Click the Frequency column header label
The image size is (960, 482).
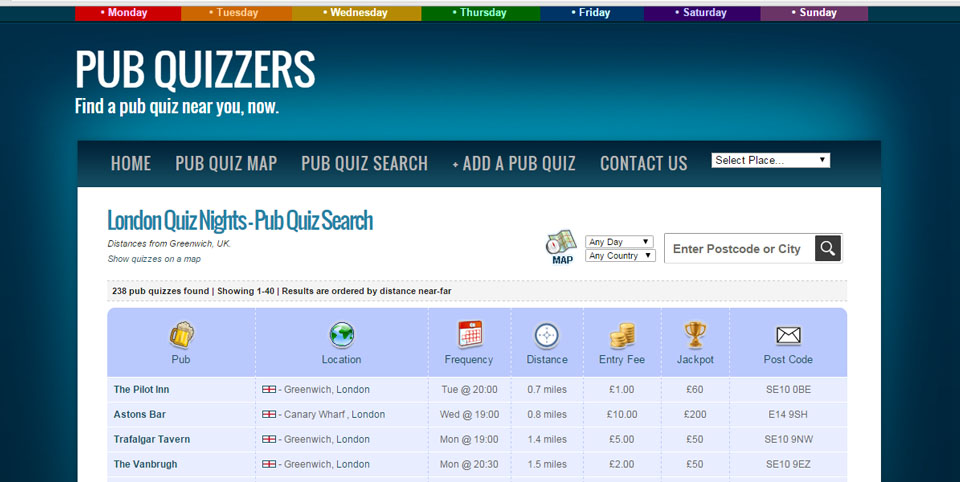coord(468,360)
